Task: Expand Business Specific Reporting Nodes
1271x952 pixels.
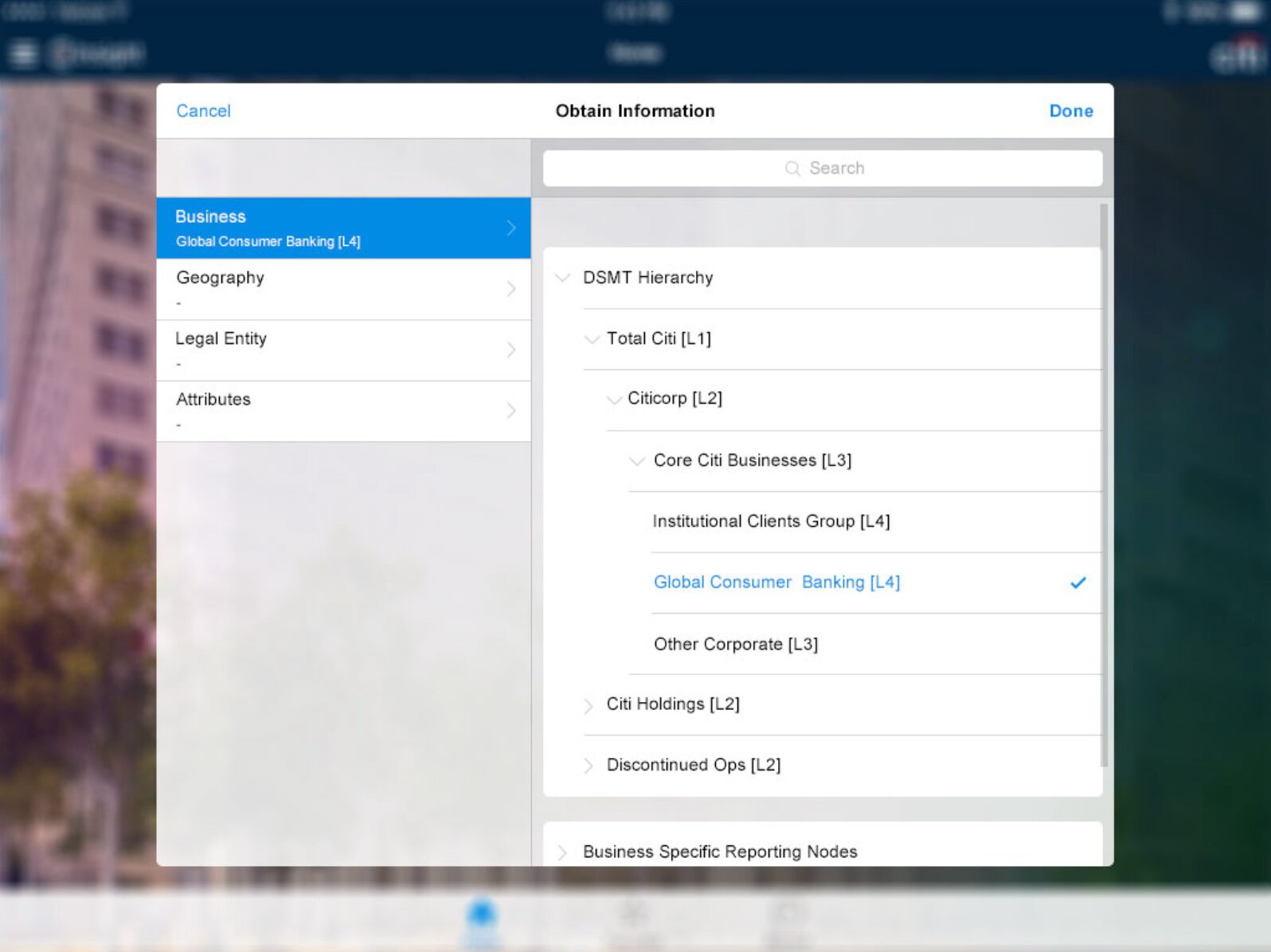Action: tap(562, 853)
